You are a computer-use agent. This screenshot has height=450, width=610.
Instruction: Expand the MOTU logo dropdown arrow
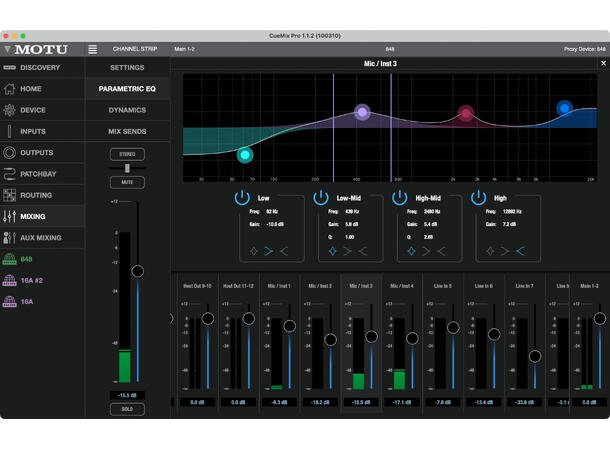(x=7, y=49)
